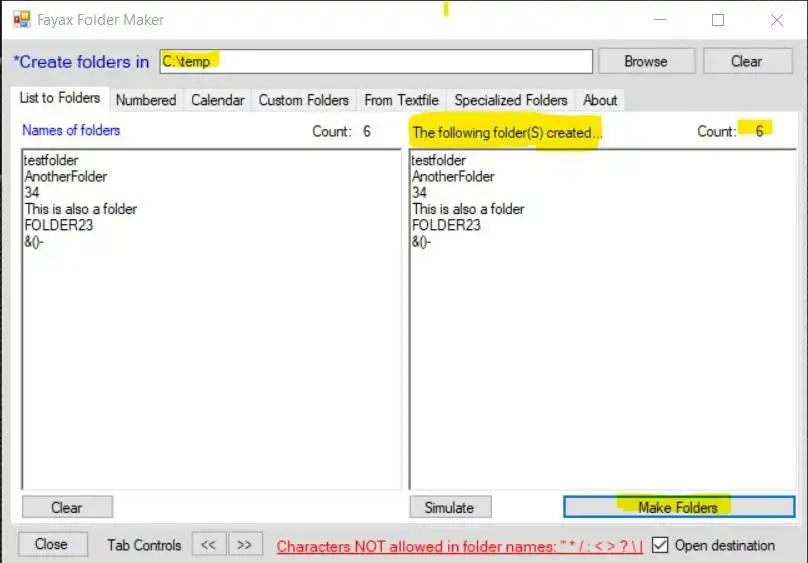The width and height of the screenshot is (808, 563).
Task: Click 'AnotherFolder' in Names of folders list
Action: point(66,177)
